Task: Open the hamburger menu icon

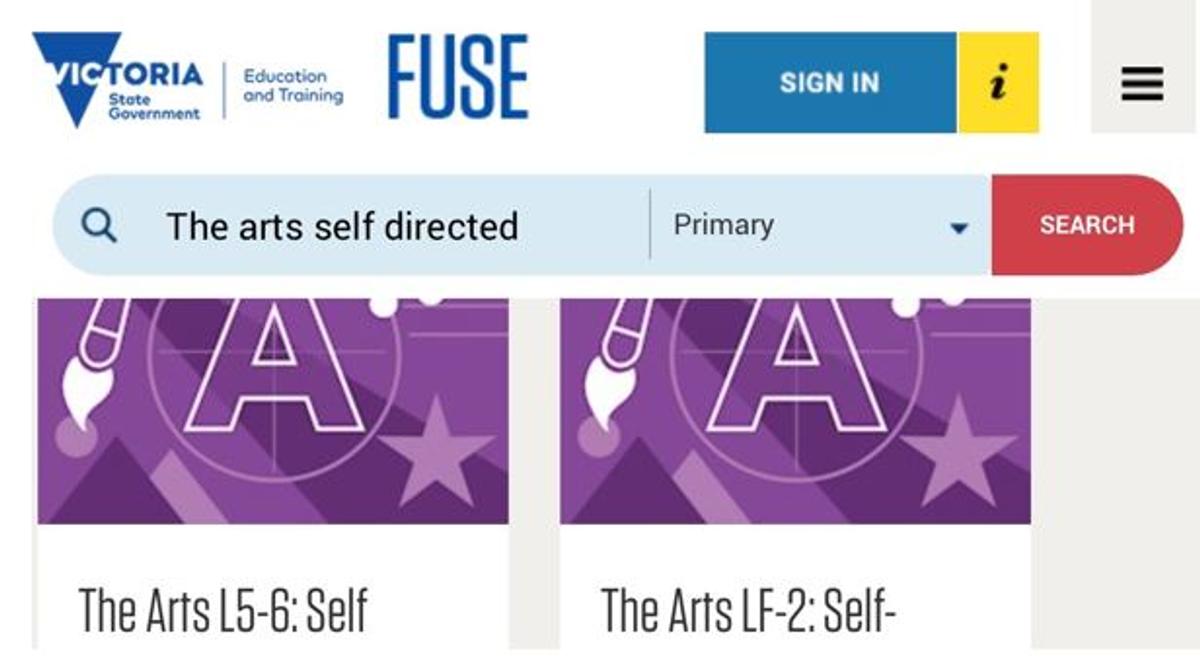Action: [x=1142, y=84]
